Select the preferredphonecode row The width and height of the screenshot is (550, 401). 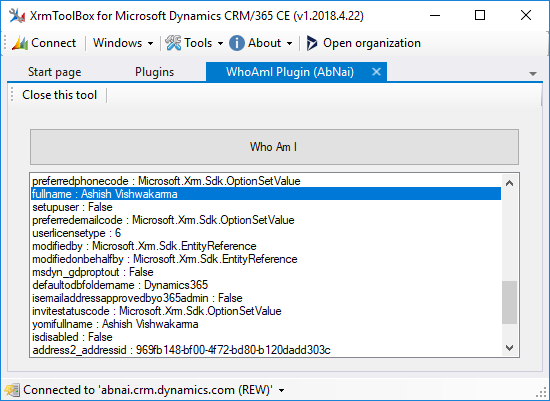266,181
